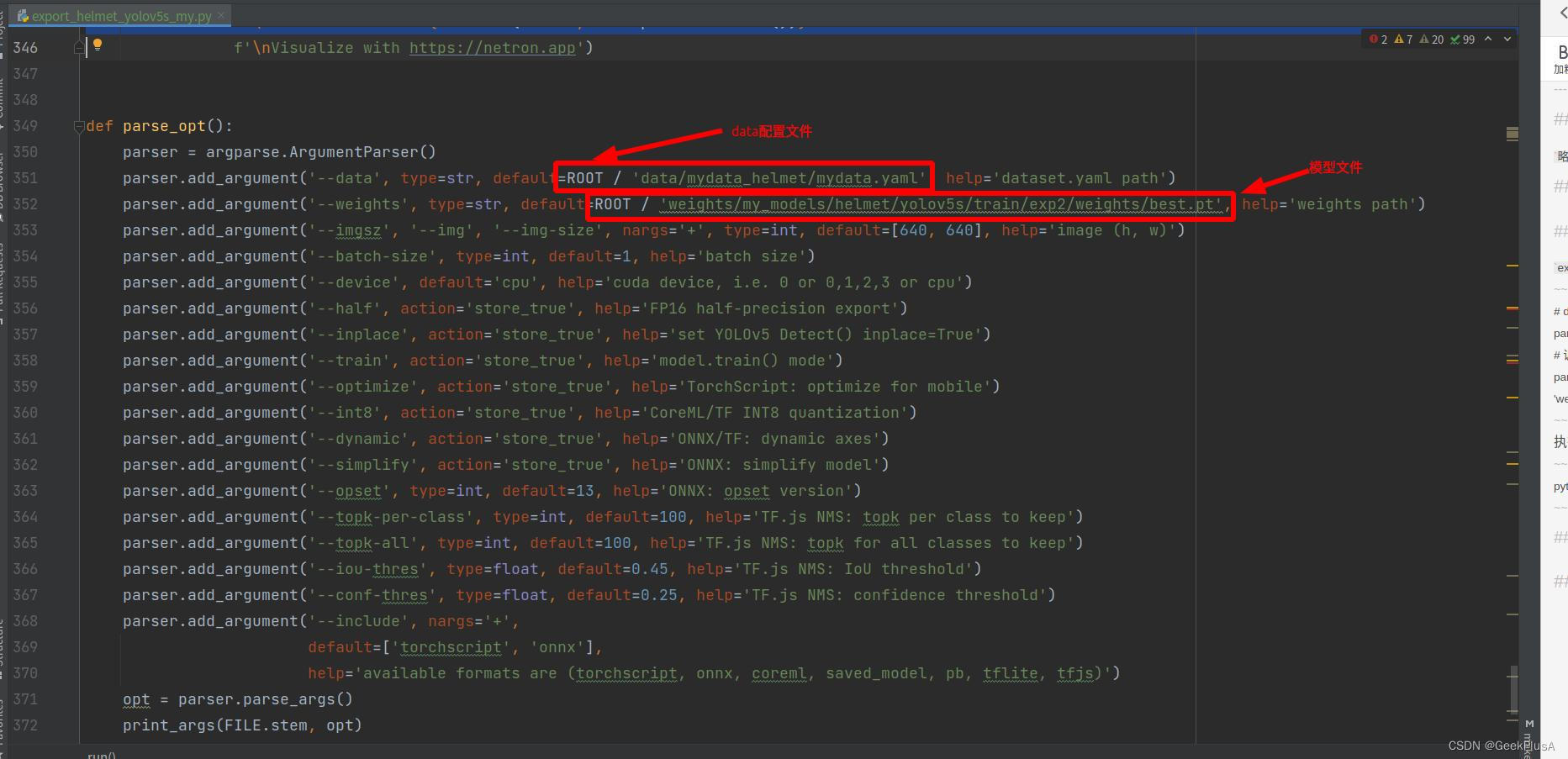Click gutter line number 349

tap(25, 126)
